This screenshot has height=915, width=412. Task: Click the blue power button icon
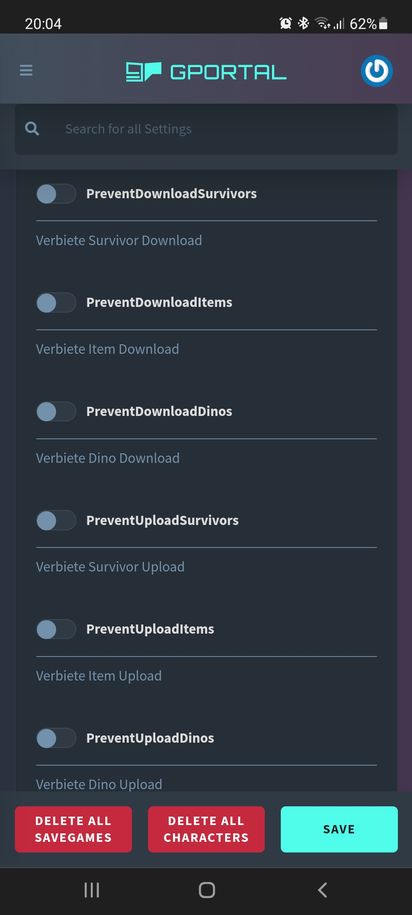(x=376, y=71)
